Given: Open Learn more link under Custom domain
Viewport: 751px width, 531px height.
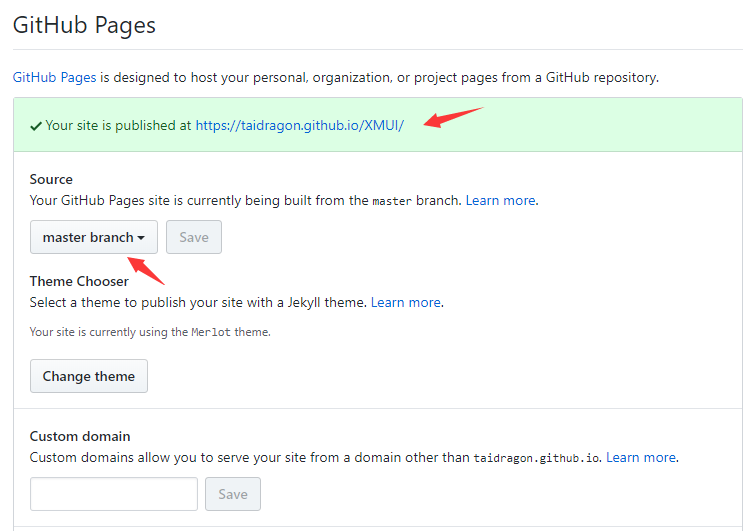Looking at the screenshot, I should coord(641,457).
